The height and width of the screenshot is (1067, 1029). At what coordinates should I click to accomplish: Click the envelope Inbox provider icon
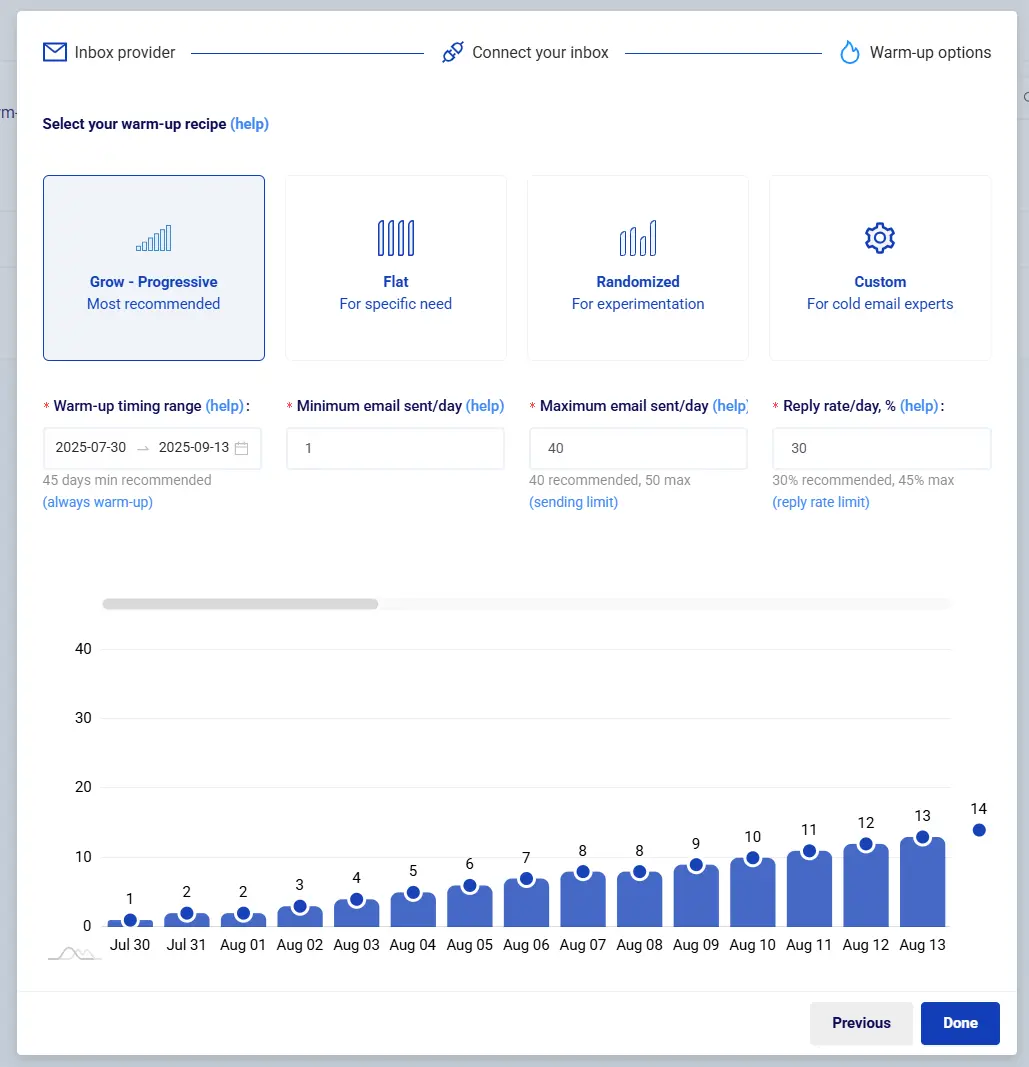[x=54, y=52]
